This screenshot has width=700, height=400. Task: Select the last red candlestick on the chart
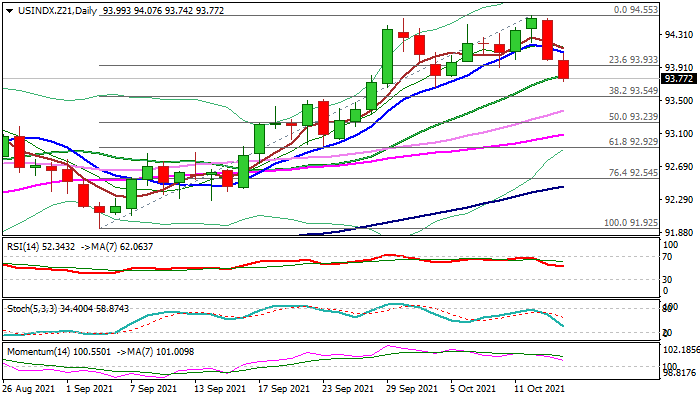click(564, 70)
